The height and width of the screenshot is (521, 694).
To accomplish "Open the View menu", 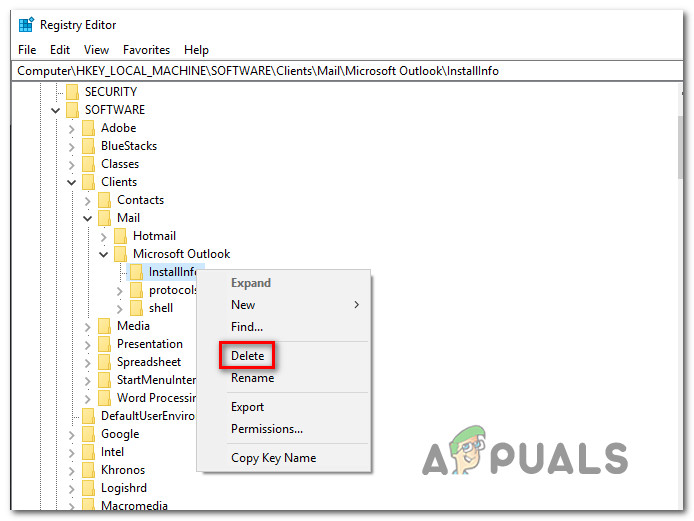I will tap(96, 50).
